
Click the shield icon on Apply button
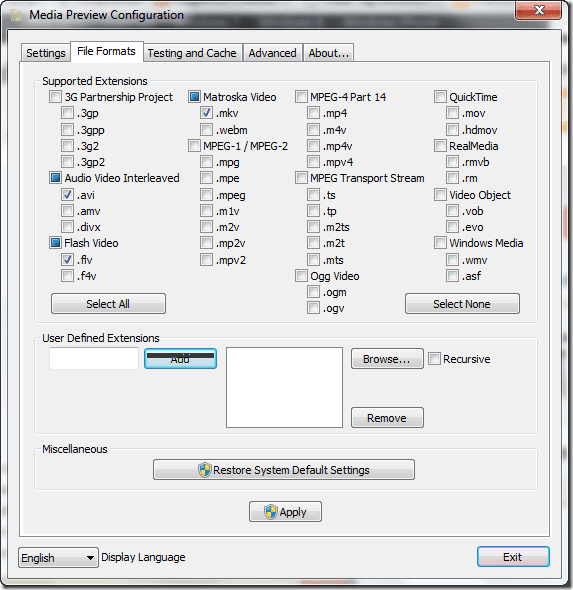[271, 512]
